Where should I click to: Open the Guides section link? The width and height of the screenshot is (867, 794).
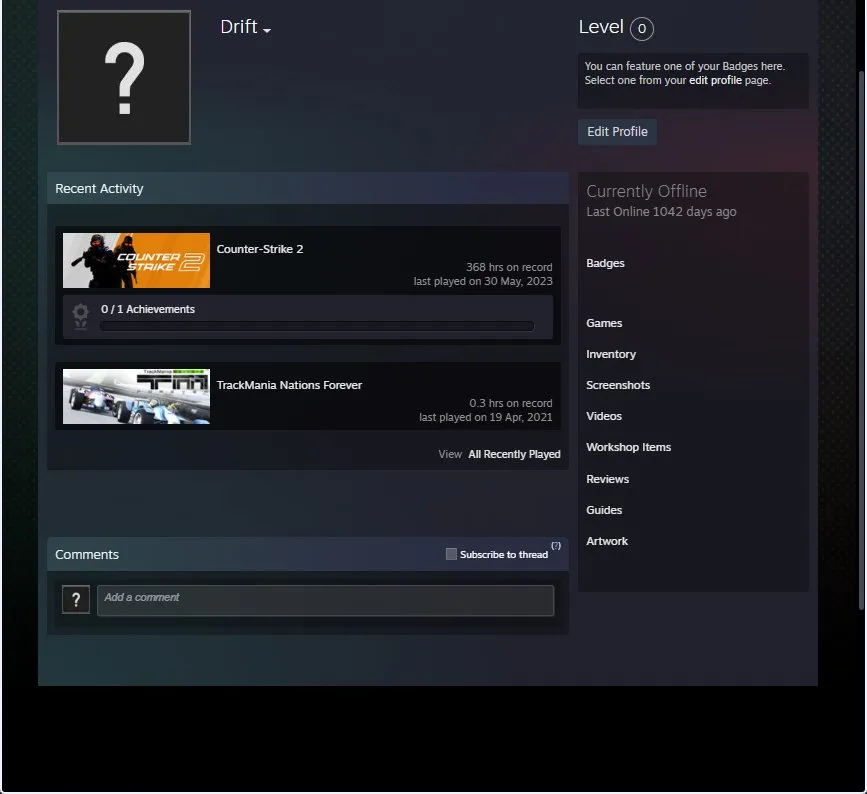[604, 510]
